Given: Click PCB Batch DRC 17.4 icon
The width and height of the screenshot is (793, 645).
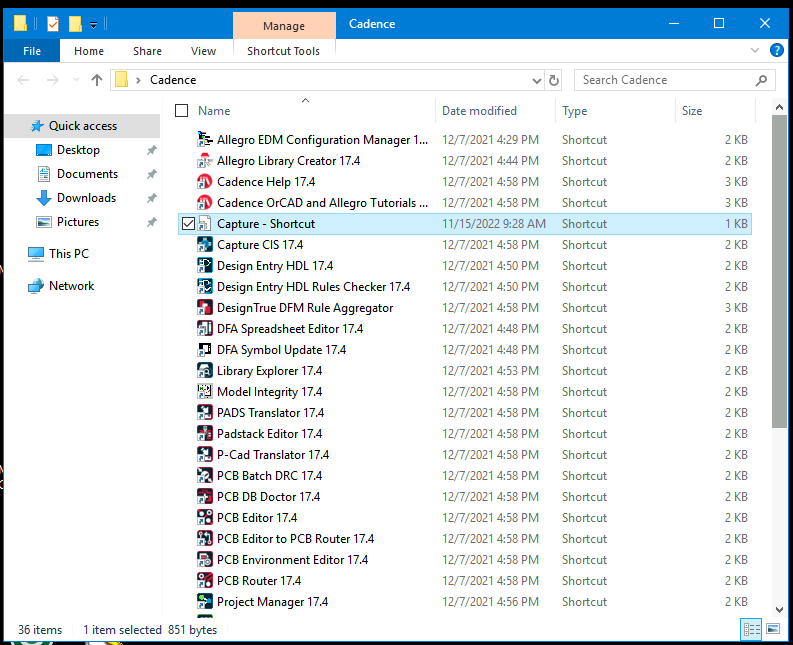Looking at the screenshot, I should (x=204, y=476).
